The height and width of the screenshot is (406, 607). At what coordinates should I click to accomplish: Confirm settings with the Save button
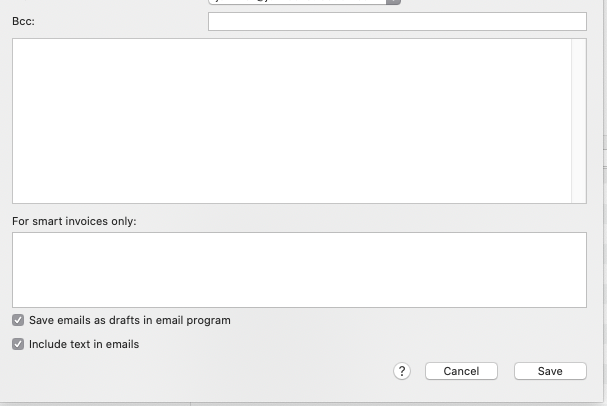point(550,371)
